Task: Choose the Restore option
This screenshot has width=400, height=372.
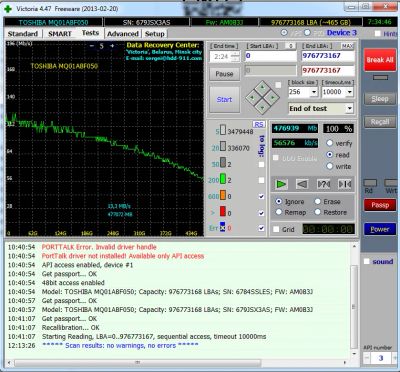Action: pos(318,212)
